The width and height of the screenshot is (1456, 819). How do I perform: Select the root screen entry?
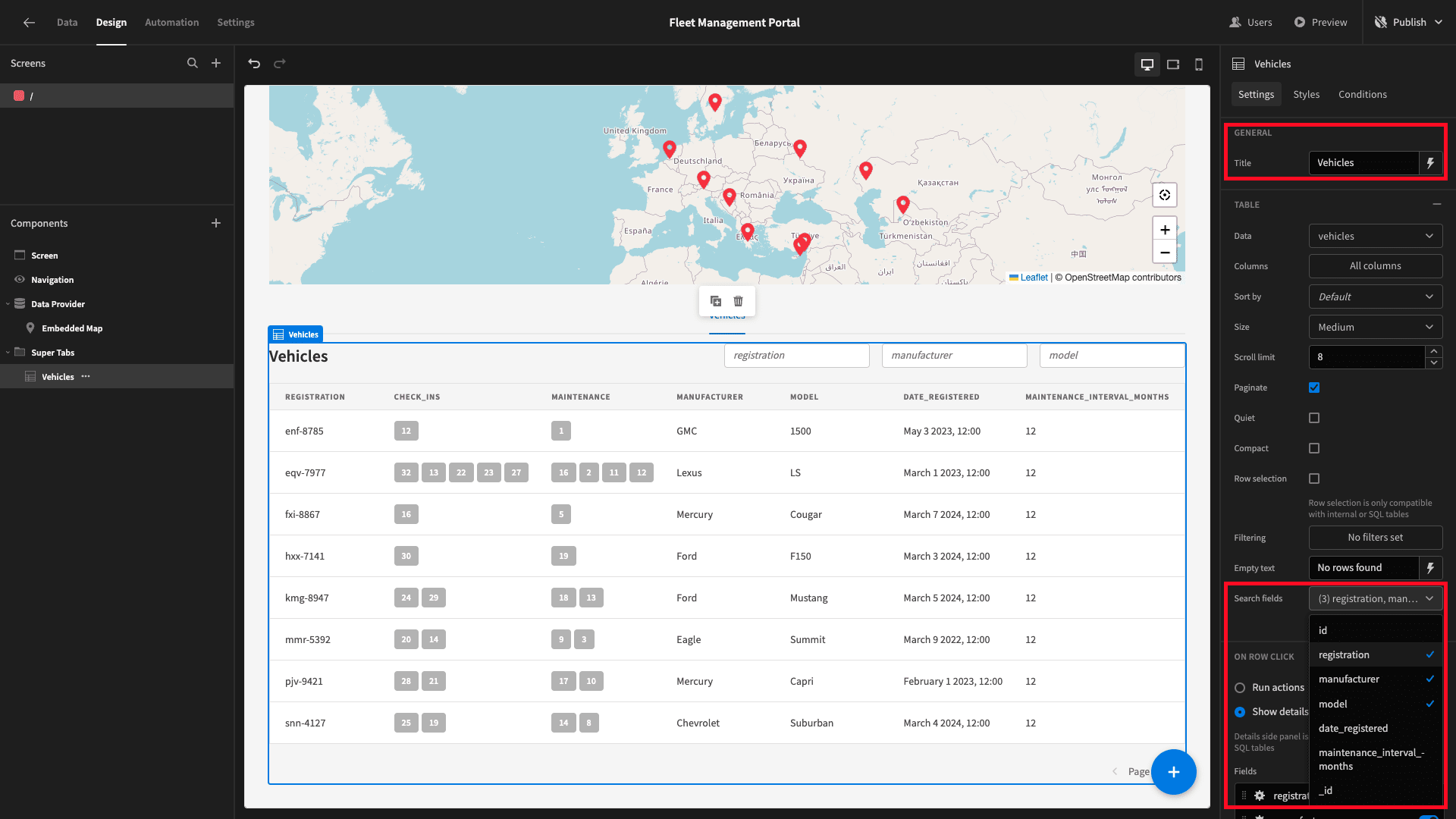click(117, 96)
